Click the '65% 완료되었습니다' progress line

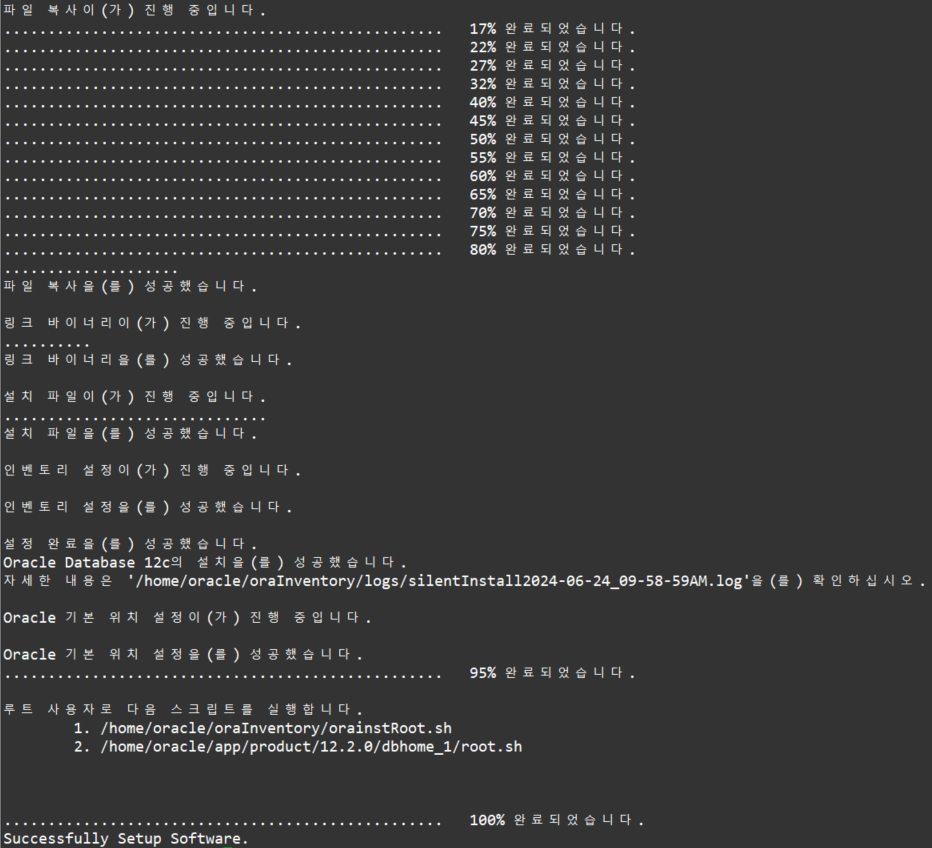point(319,194)
